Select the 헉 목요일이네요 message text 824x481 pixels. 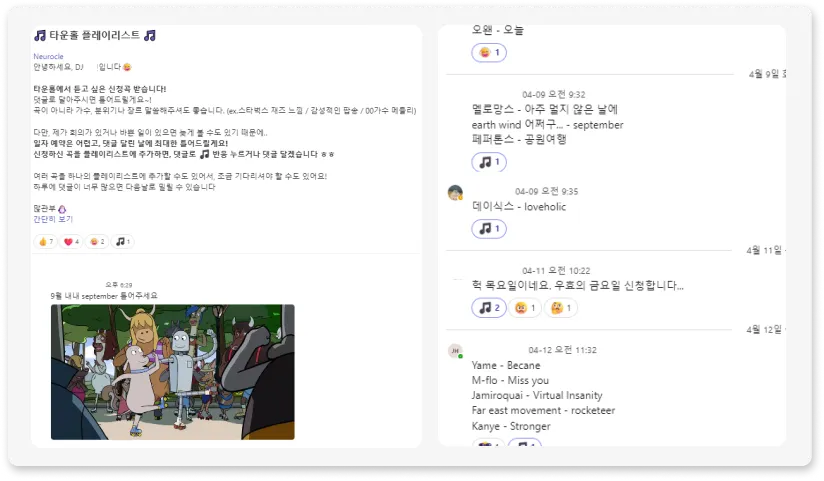(x=578, y=285)
